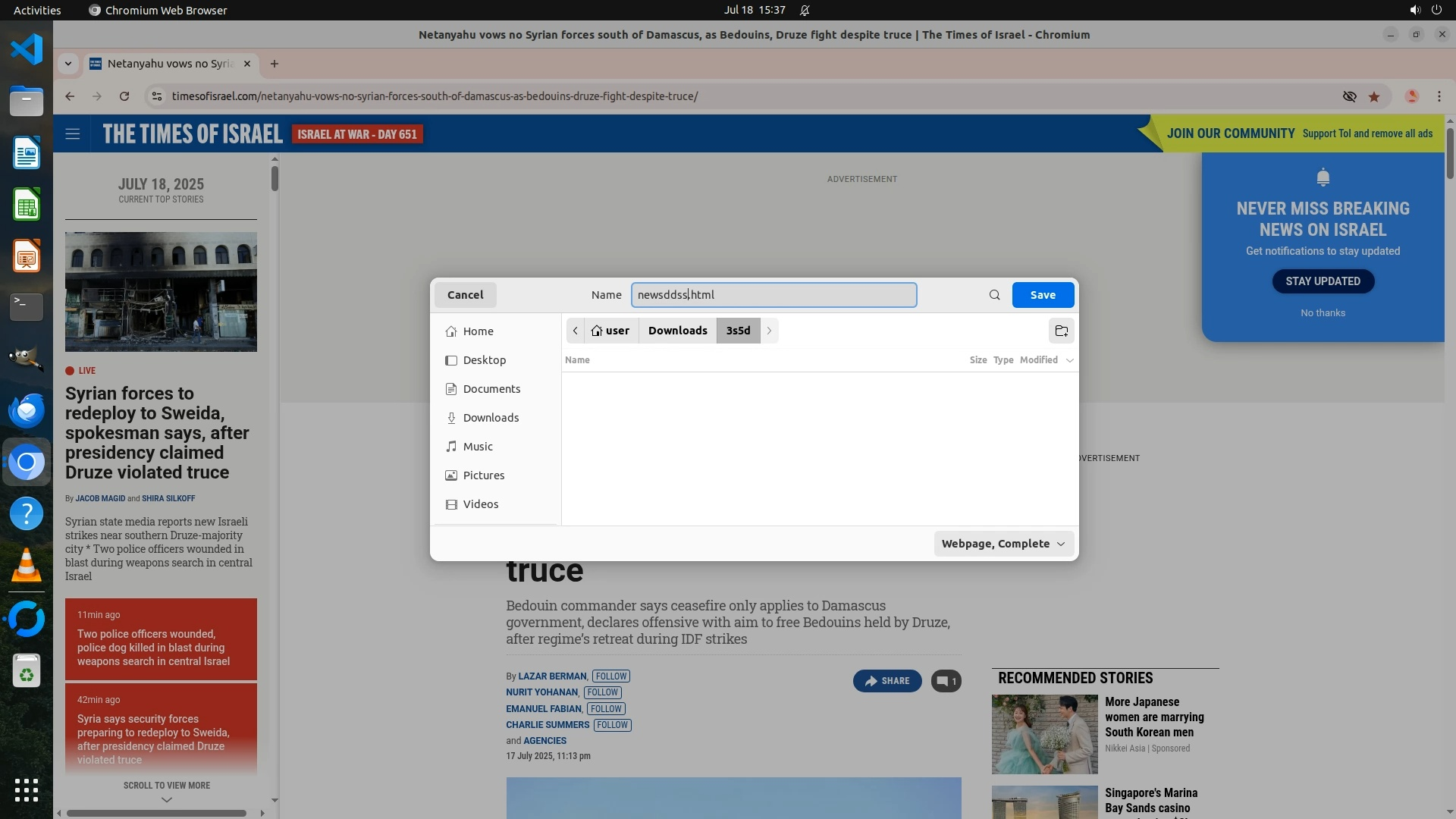Click the blue Save button
The image size is (1456, 819).
[x=1042, y=295]
